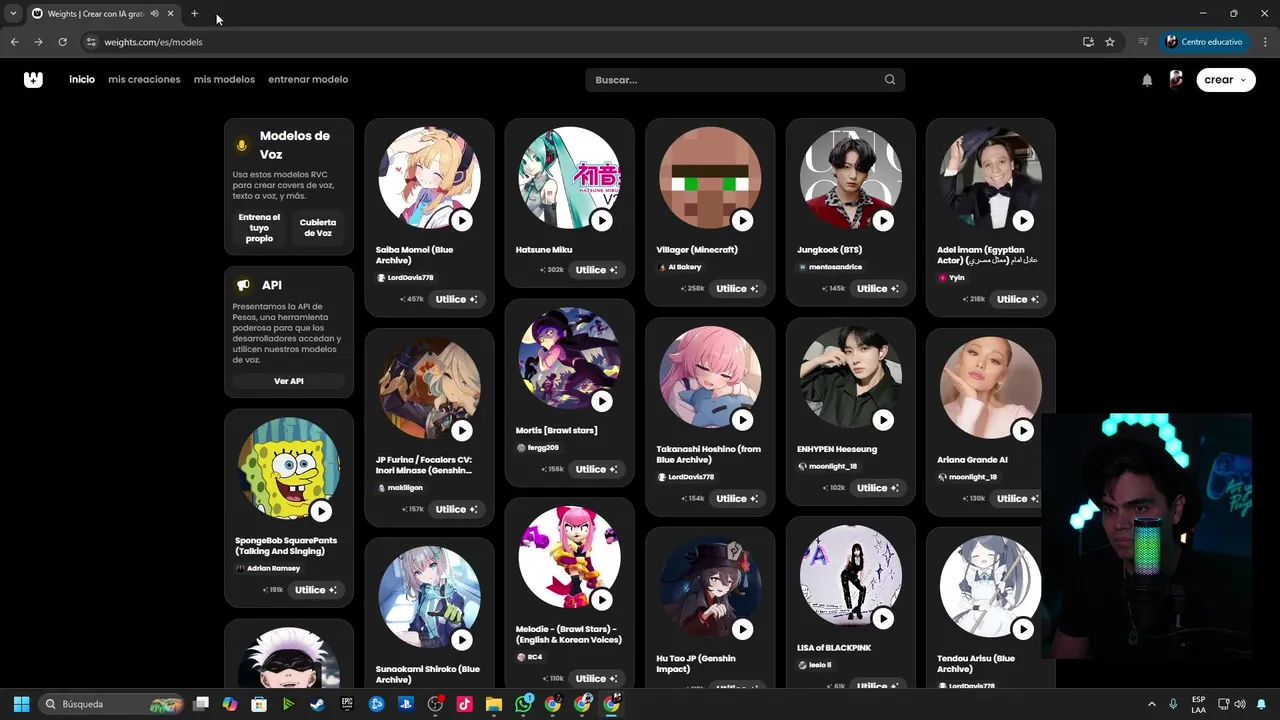This screenshot has width=1280, height=720.
Task: Play the Melodie Brawl Stars preview
Action: click(x=601, y=600)
